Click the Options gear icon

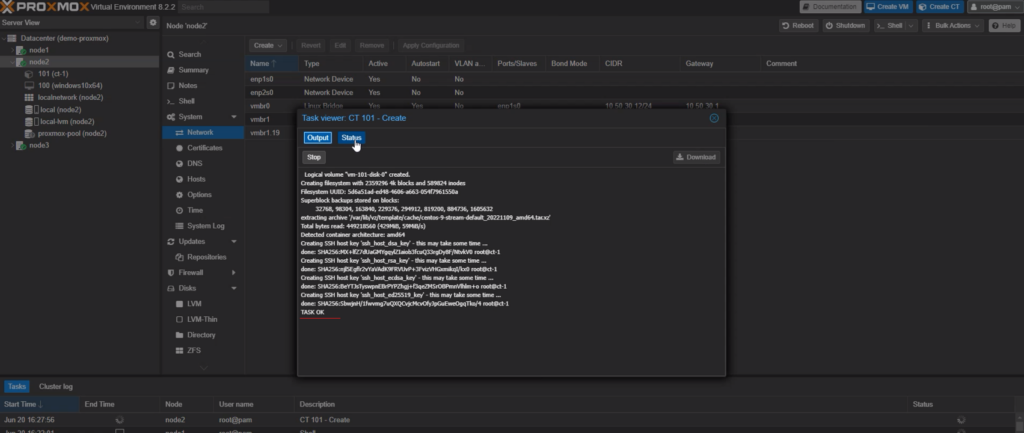click(x=180, y=195)
